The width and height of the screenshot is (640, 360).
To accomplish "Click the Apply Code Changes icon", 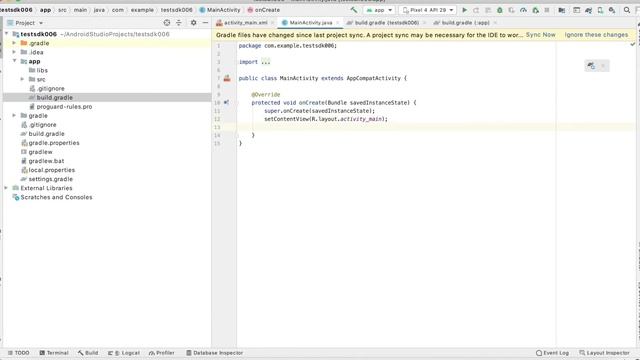I will point(488,10).
